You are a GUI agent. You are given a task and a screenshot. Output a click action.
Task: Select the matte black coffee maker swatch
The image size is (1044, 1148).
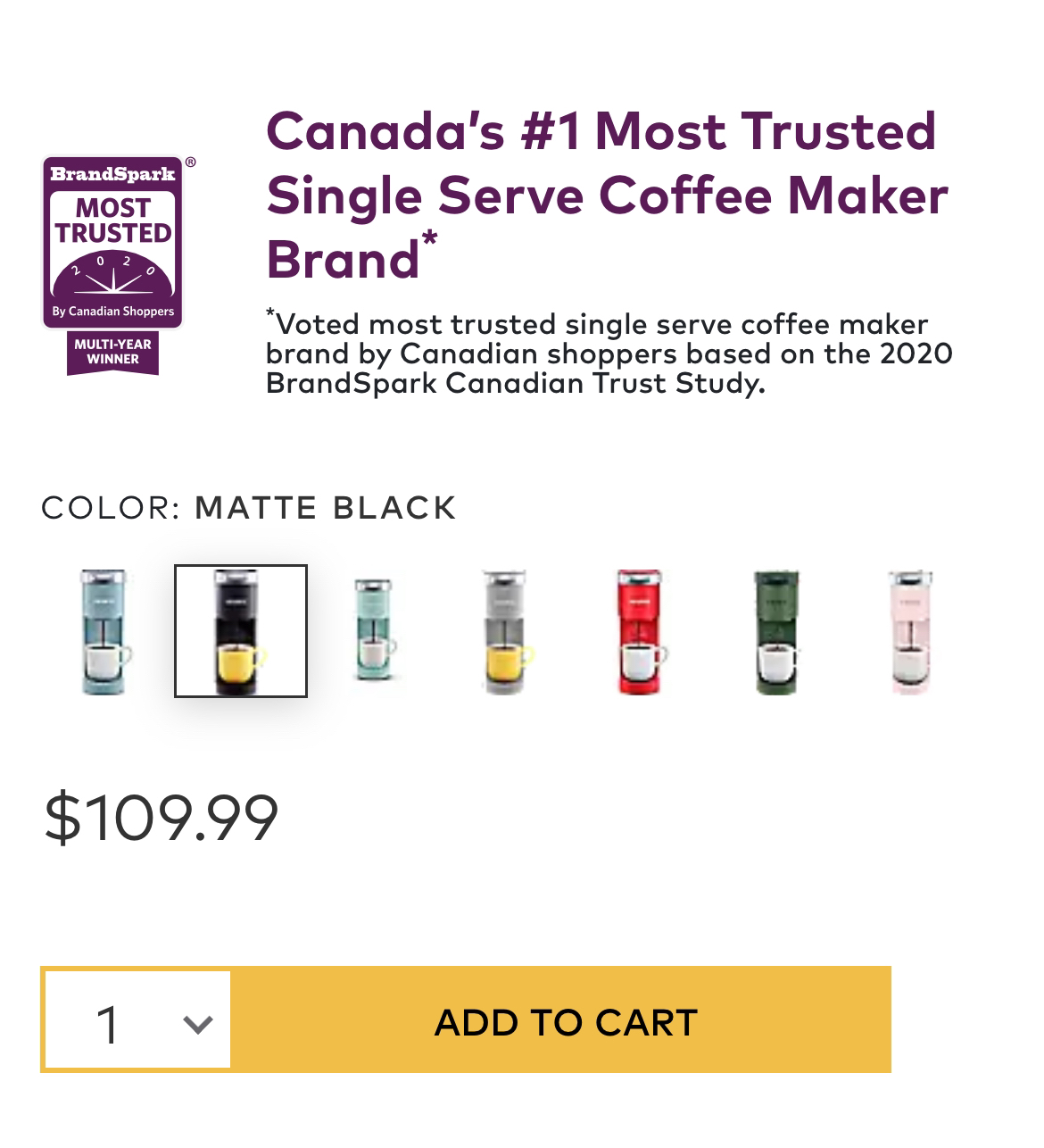(241, 631)
